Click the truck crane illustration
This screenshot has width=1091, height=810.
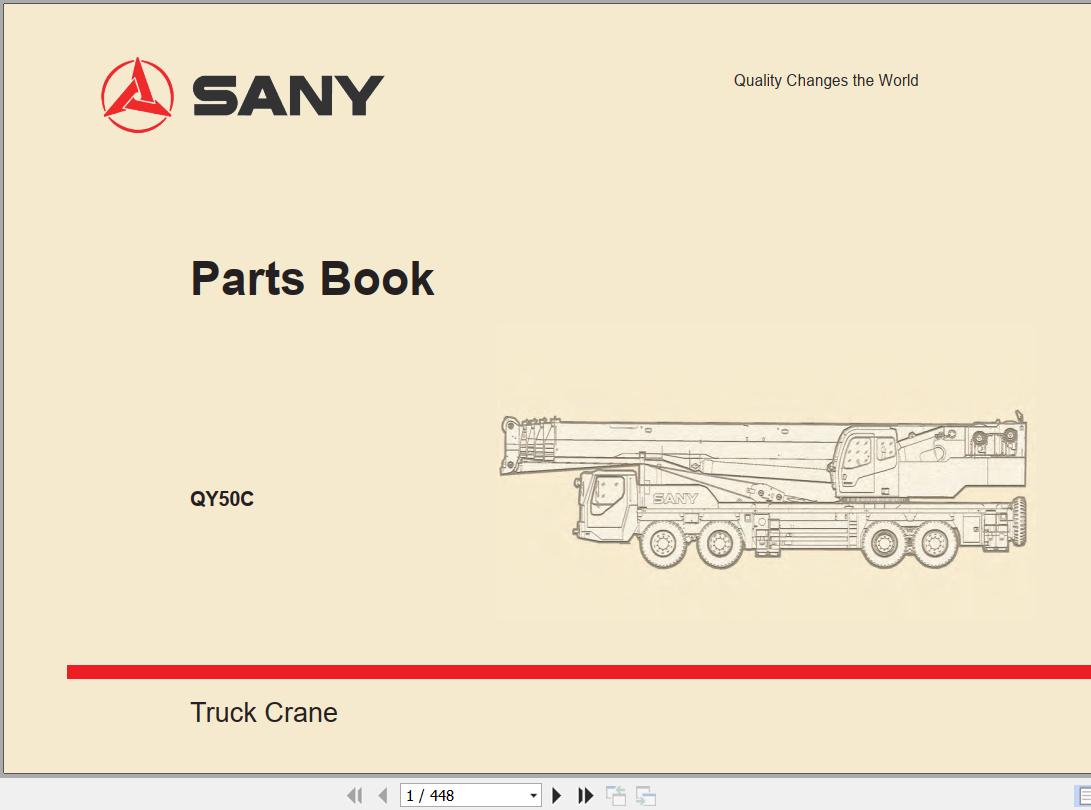pyautogui.click(x=763, y=489)
